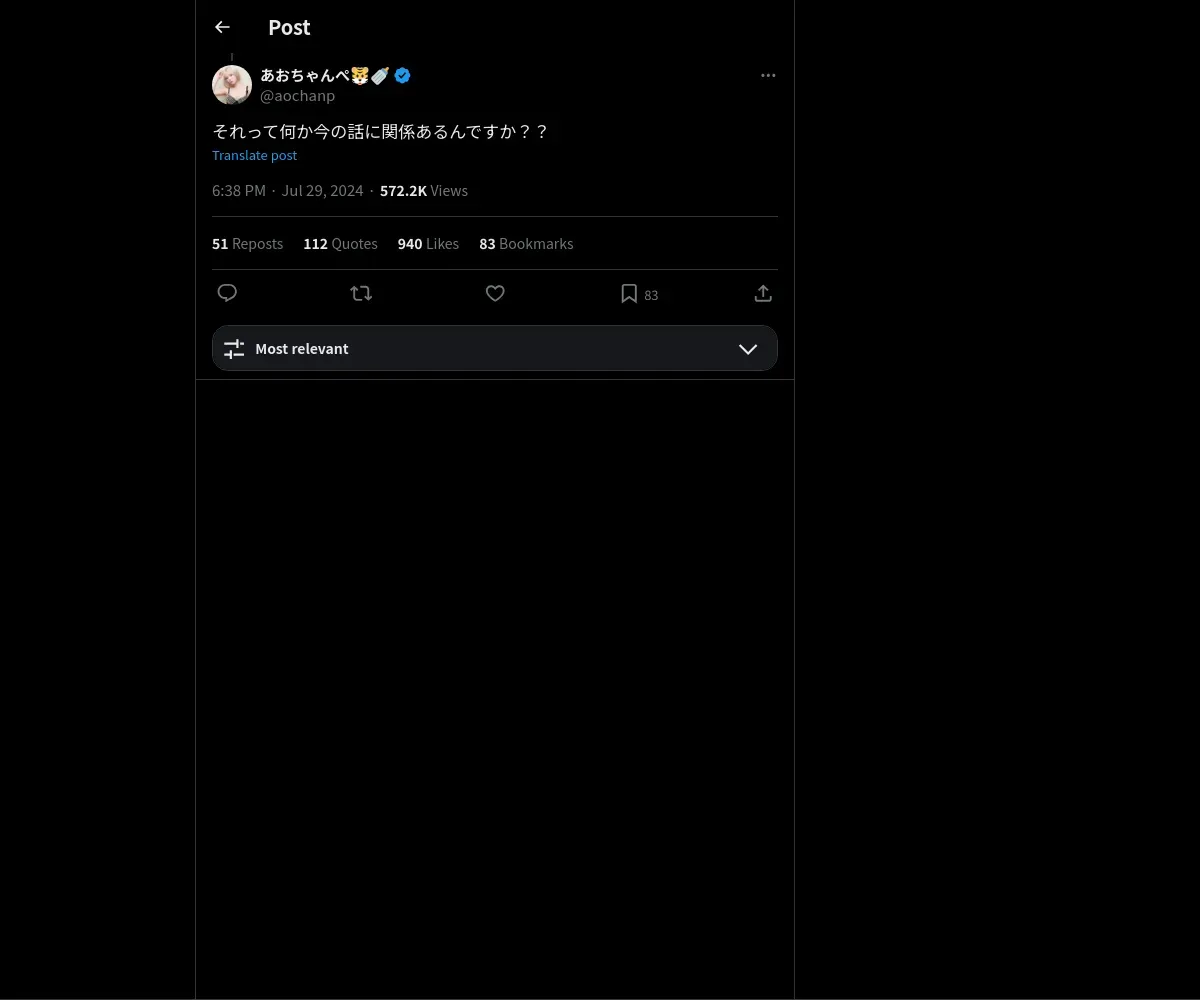View the 940 Likes list
Viewport: 1200px width, 1000px height.
(428, 244)
